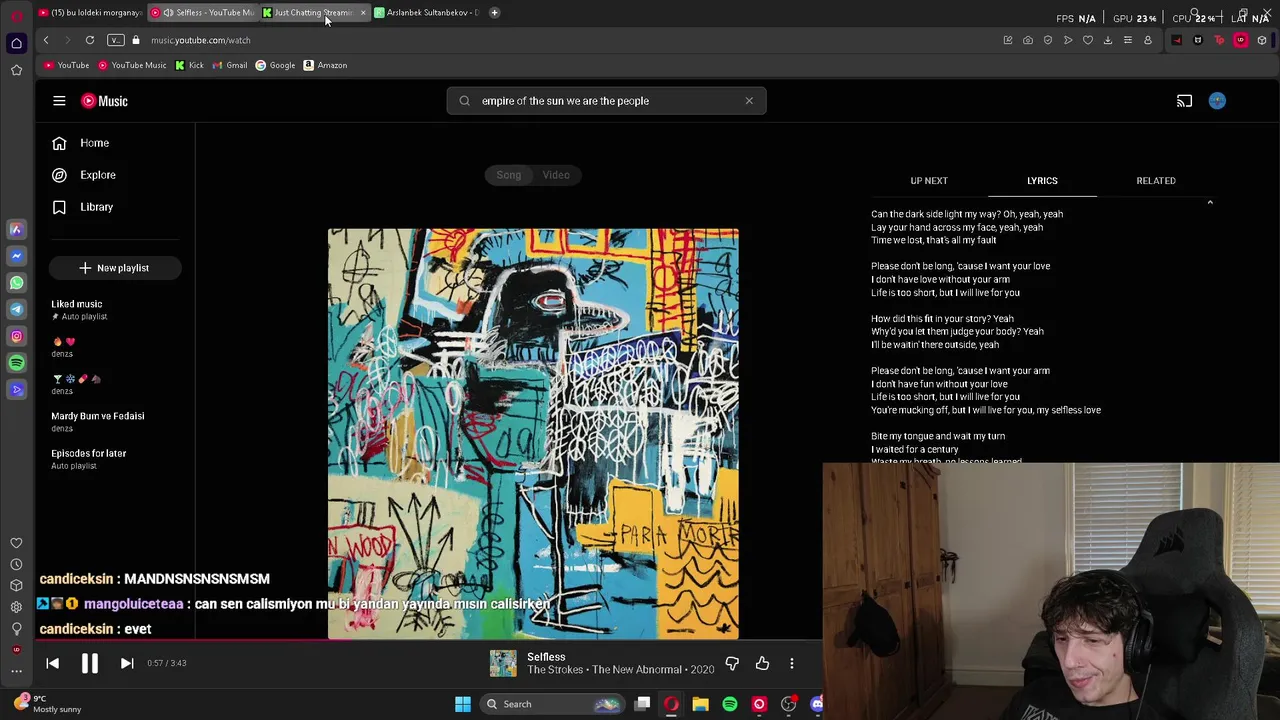Open the Windows taskbar Search box
The image size is (1280, 720).
click(552, 704)
